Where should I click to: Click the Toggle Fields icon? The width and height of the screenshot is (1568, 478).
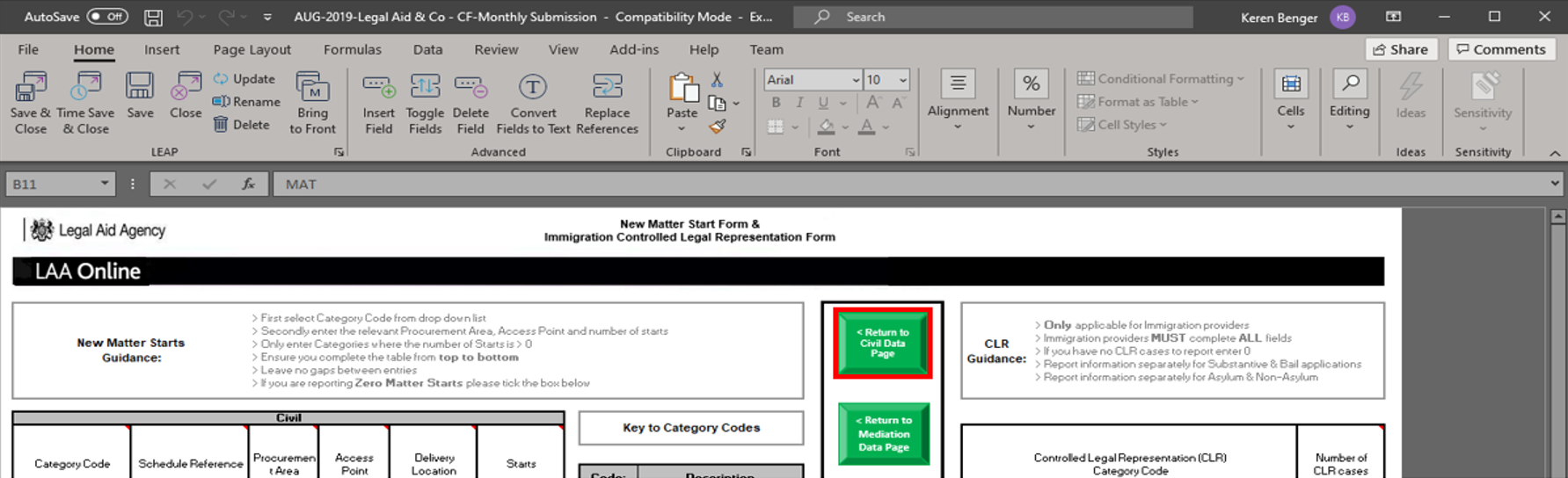click(425, 88)
